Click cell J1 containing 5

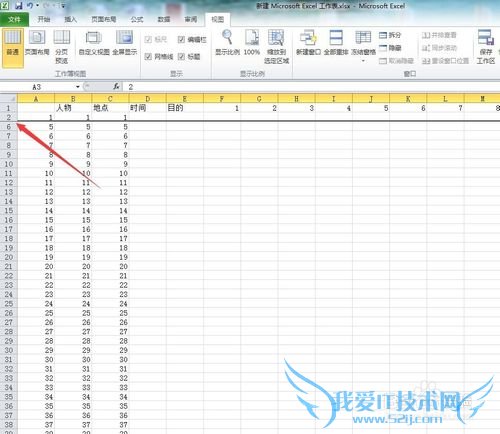371,108
